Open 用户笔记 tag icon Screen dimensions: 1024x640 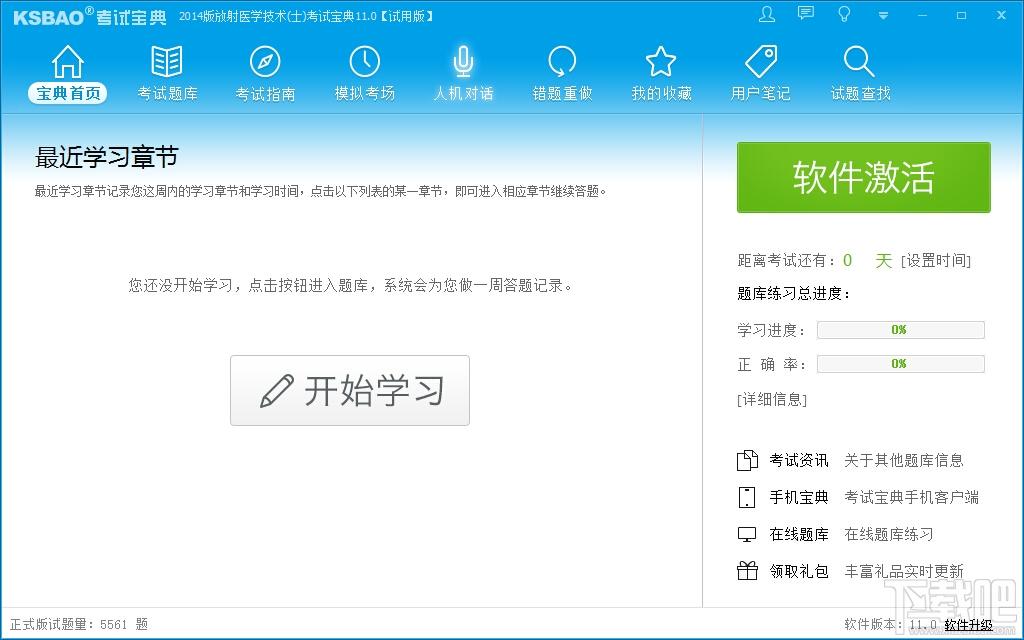(761, 62)
